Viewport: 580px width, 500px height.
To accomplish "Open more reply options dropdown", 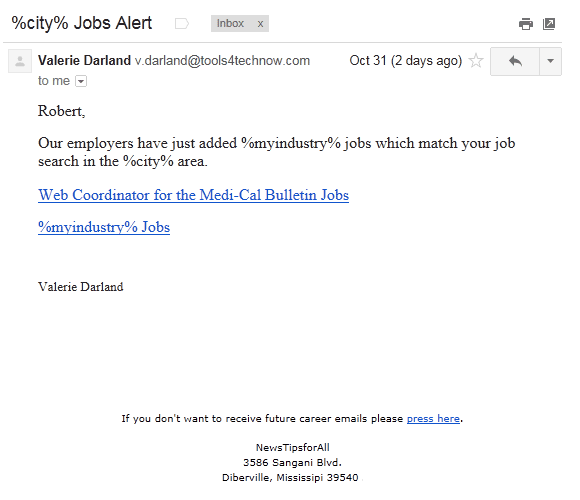I will point(550,61).
